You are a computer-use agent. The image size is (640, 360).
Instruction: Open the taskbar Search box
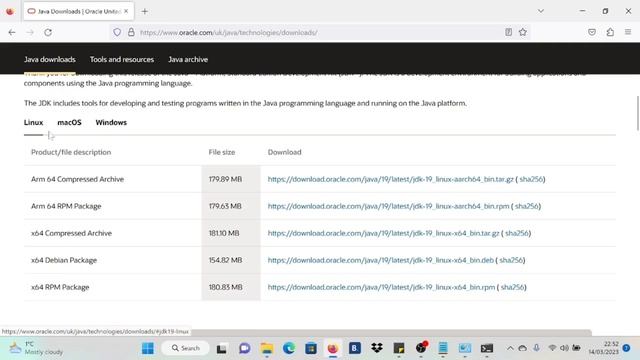(x=186, y=348)
